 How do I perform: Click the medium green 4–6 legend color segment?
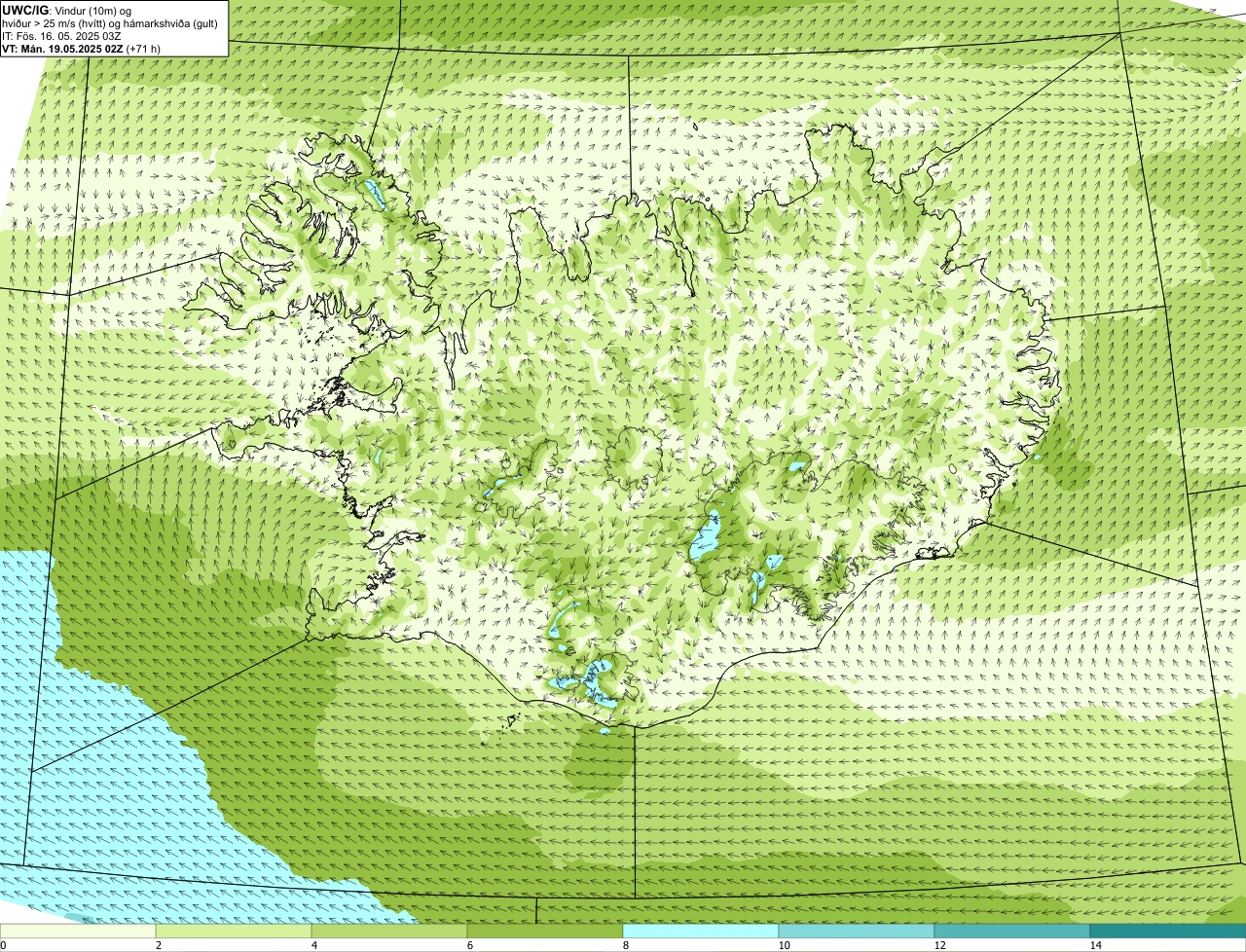pos(389,932)
